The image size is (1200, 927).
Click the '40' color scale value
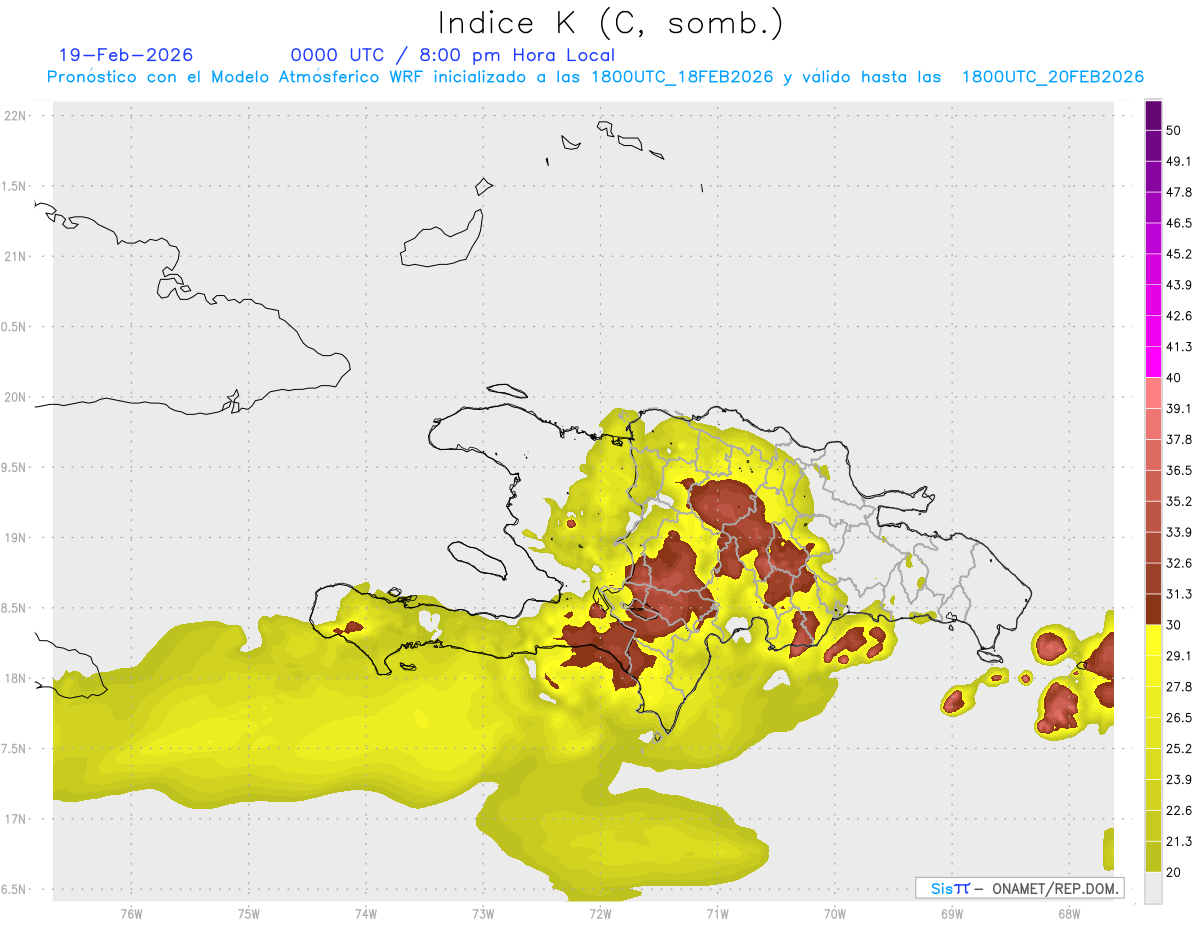point(1174,378)
